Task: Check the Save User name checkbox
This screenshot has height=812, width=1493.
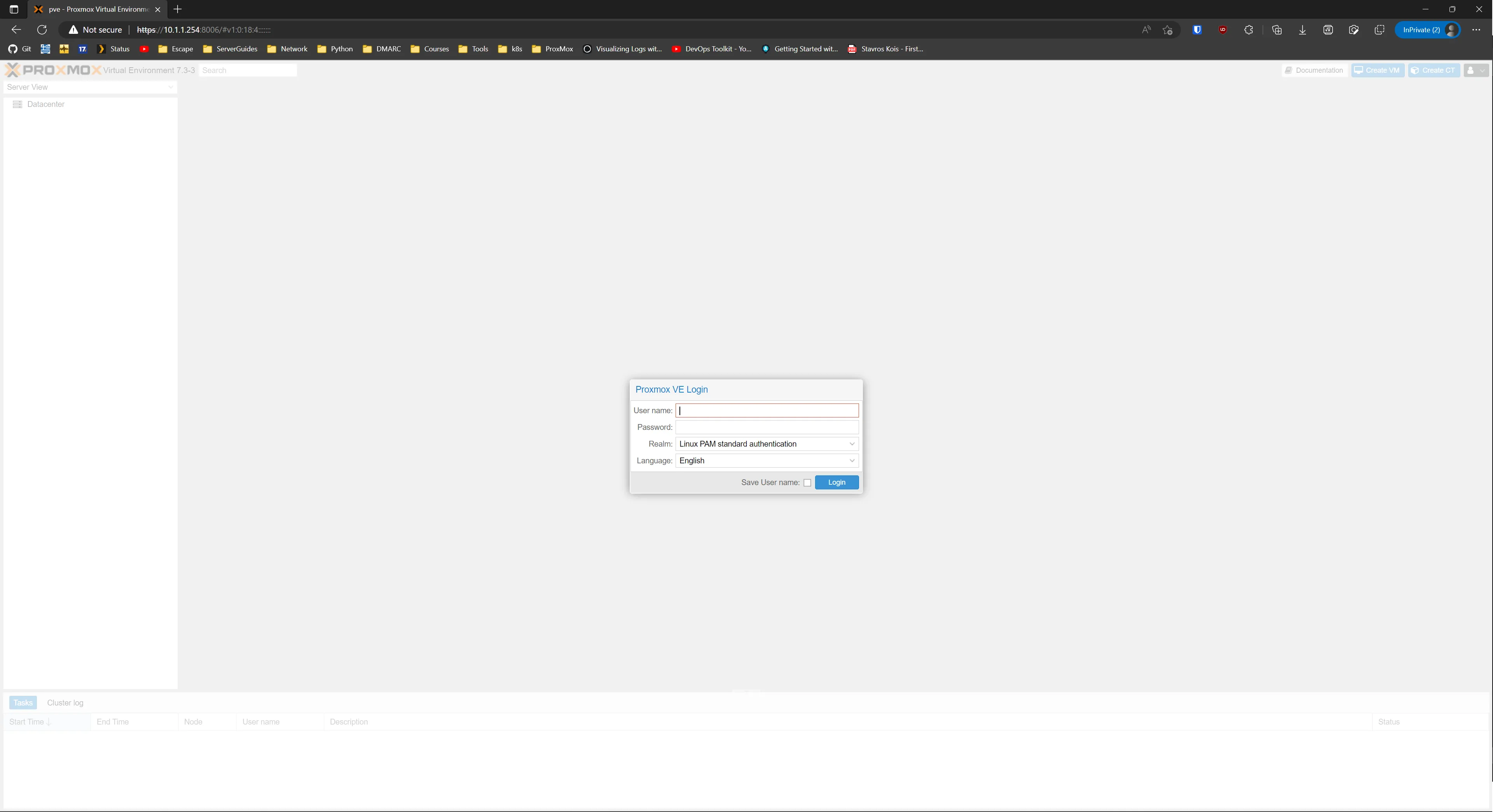Action: [x=807, y=483]
